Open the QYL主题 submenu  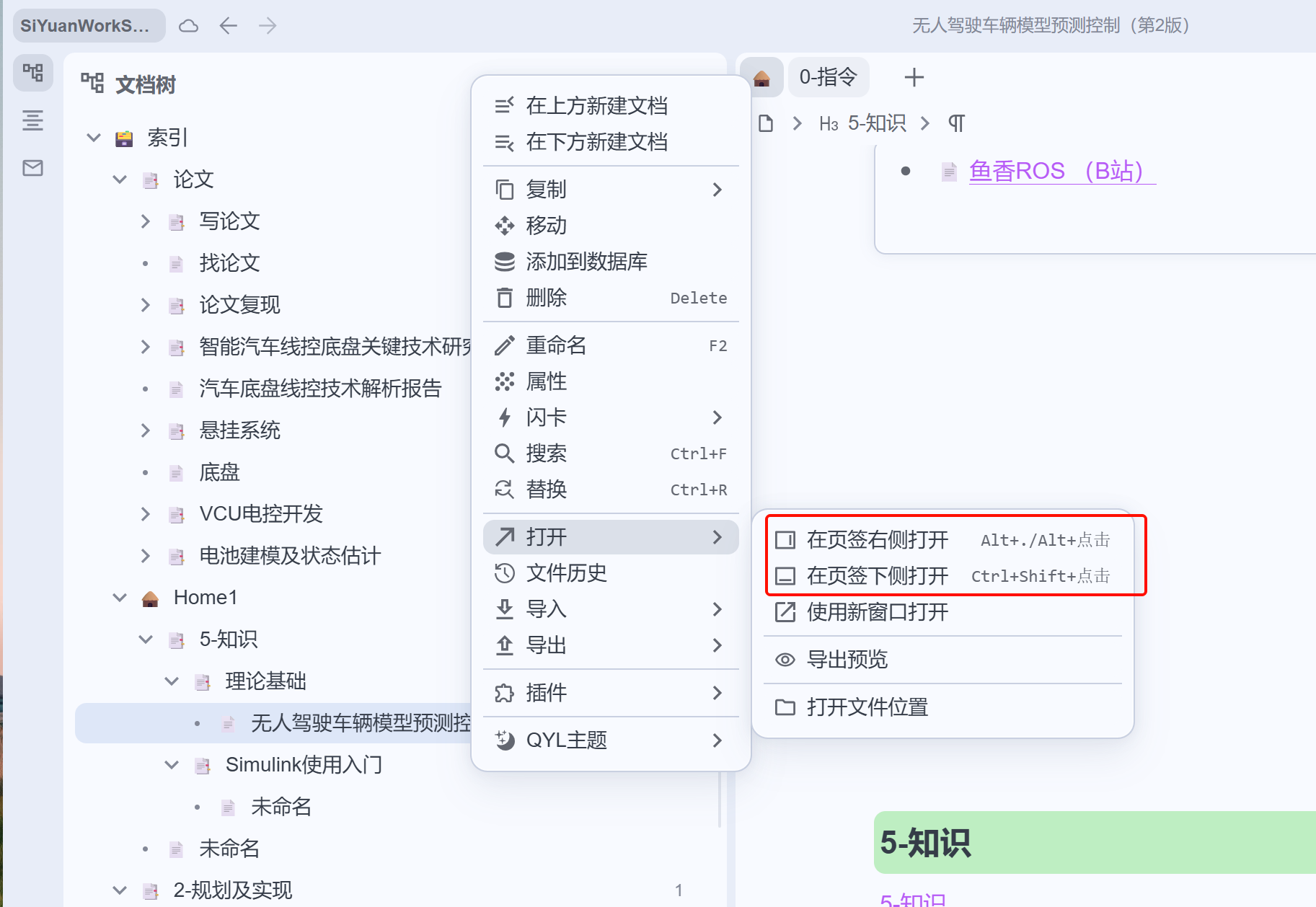[611, 740]
